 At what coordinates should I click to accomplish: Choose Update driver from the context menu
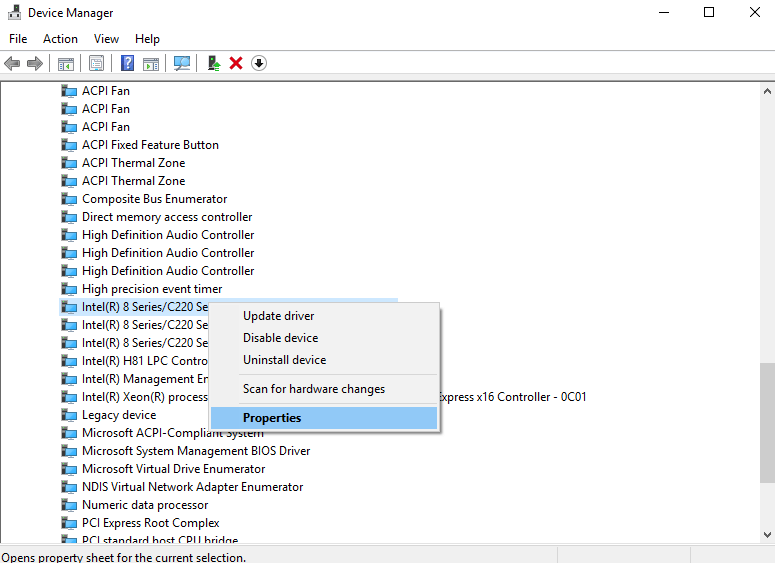click(x=278, y=316)
